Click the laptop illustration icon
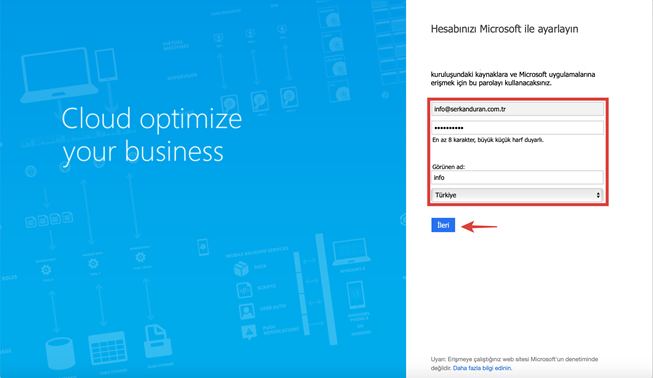Image resolution: width=653 pixels, height=378 pixels. pyautogui.click(x=58, y=75)
